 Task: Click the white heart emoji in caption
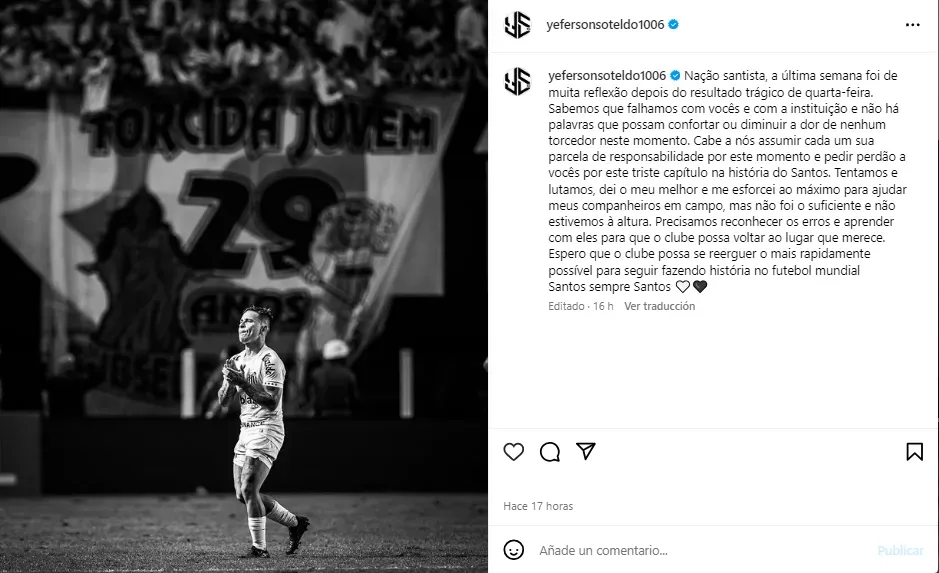[x=683, y=287]
